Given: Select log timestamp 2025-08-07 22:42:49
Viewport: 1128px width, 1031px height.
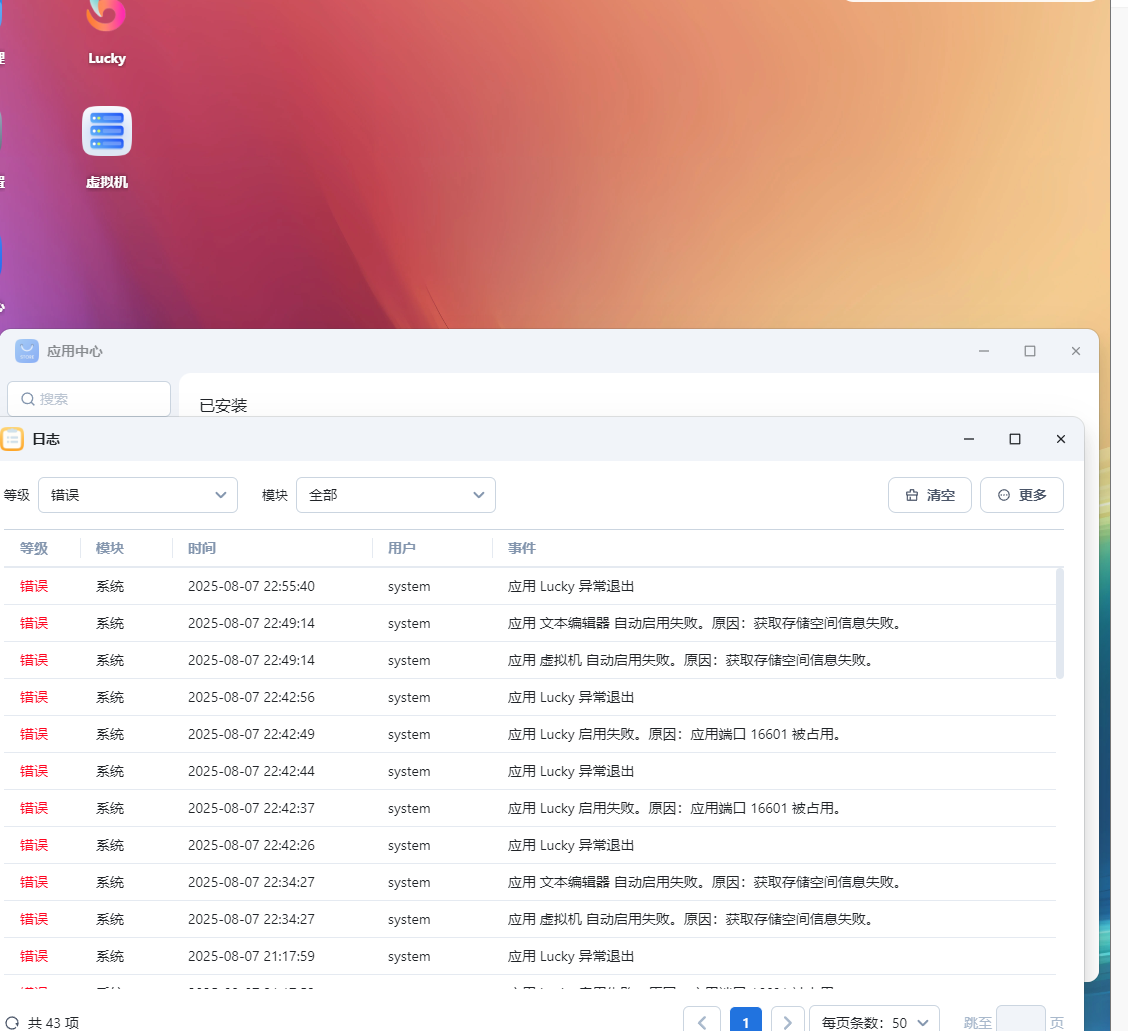Looking at the screenshot, I should tap(251, 734).
